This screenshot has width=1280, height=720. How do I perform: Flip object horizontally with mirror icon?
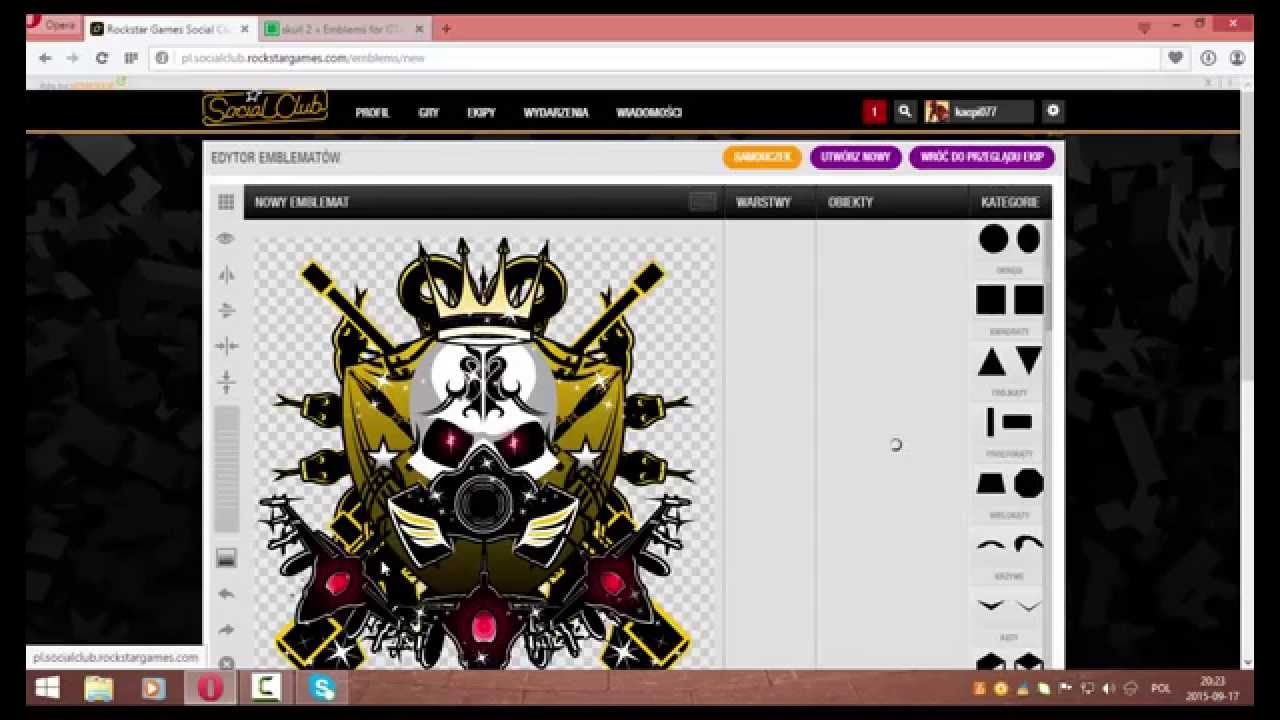coord(226,275)
